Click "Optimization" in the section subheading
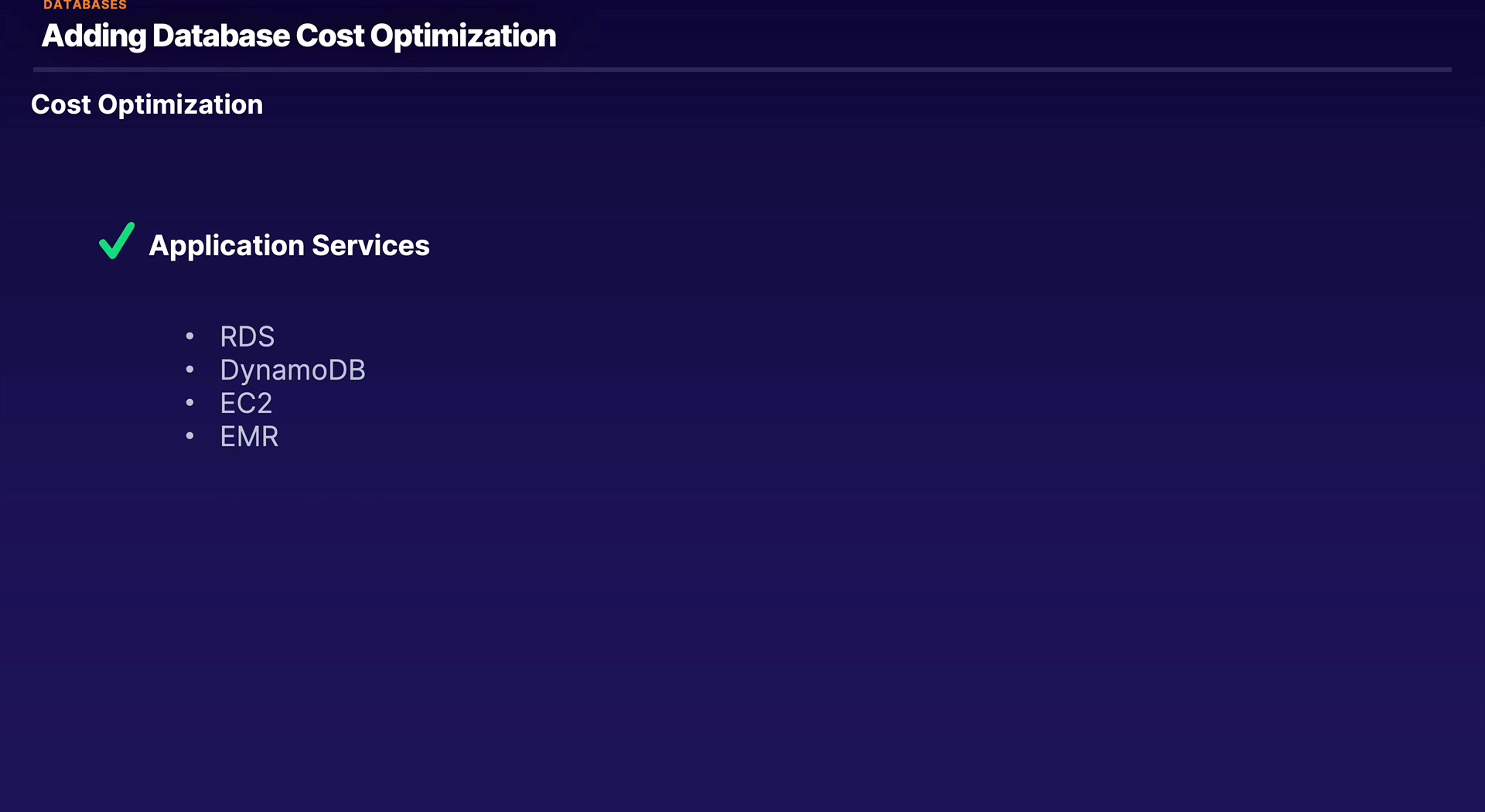Viewport: 1485px width, 812px height. [x=180, y=104]
